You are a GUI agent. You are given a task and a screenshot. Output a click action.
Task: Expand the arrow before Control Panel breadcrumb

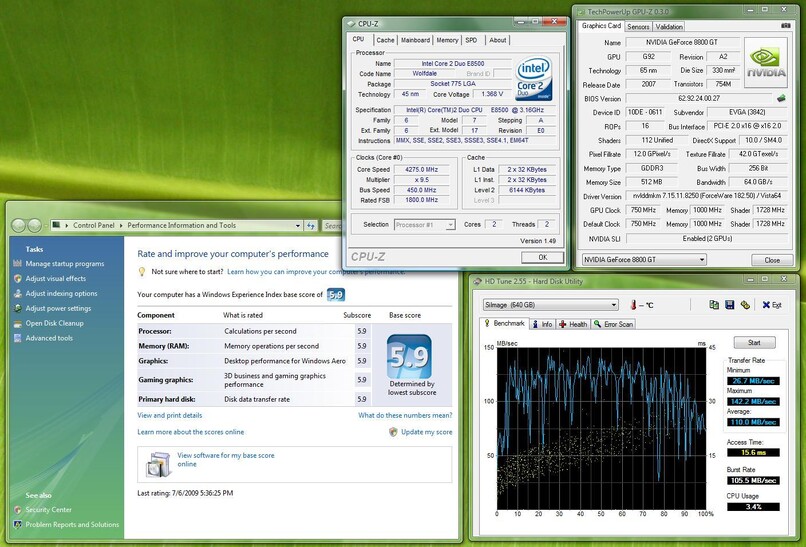tap(67, 225)
